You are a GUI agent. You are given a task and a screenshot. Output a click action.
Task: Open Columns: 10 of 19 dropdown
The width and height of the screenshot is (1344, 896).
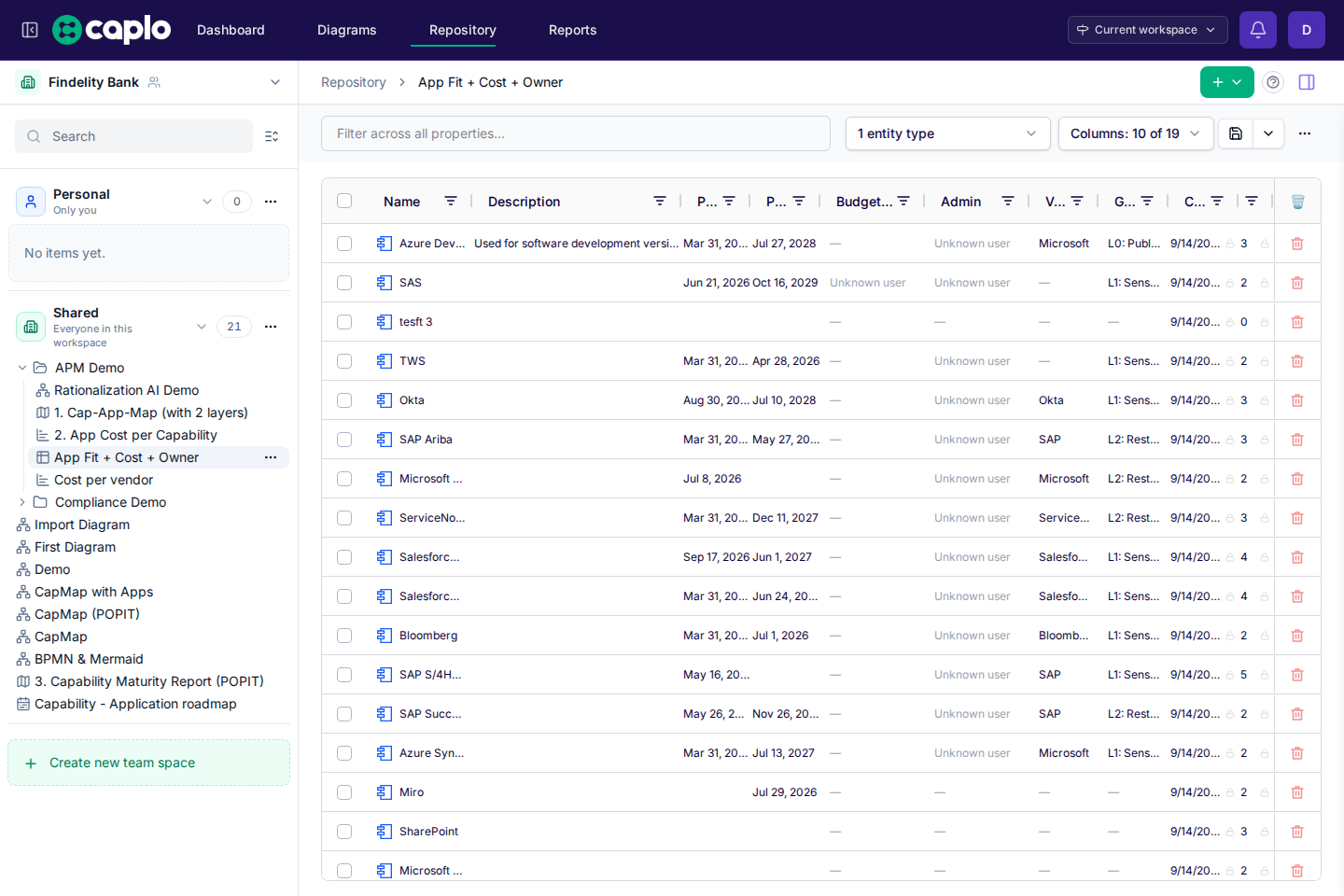coord(1136,133)
